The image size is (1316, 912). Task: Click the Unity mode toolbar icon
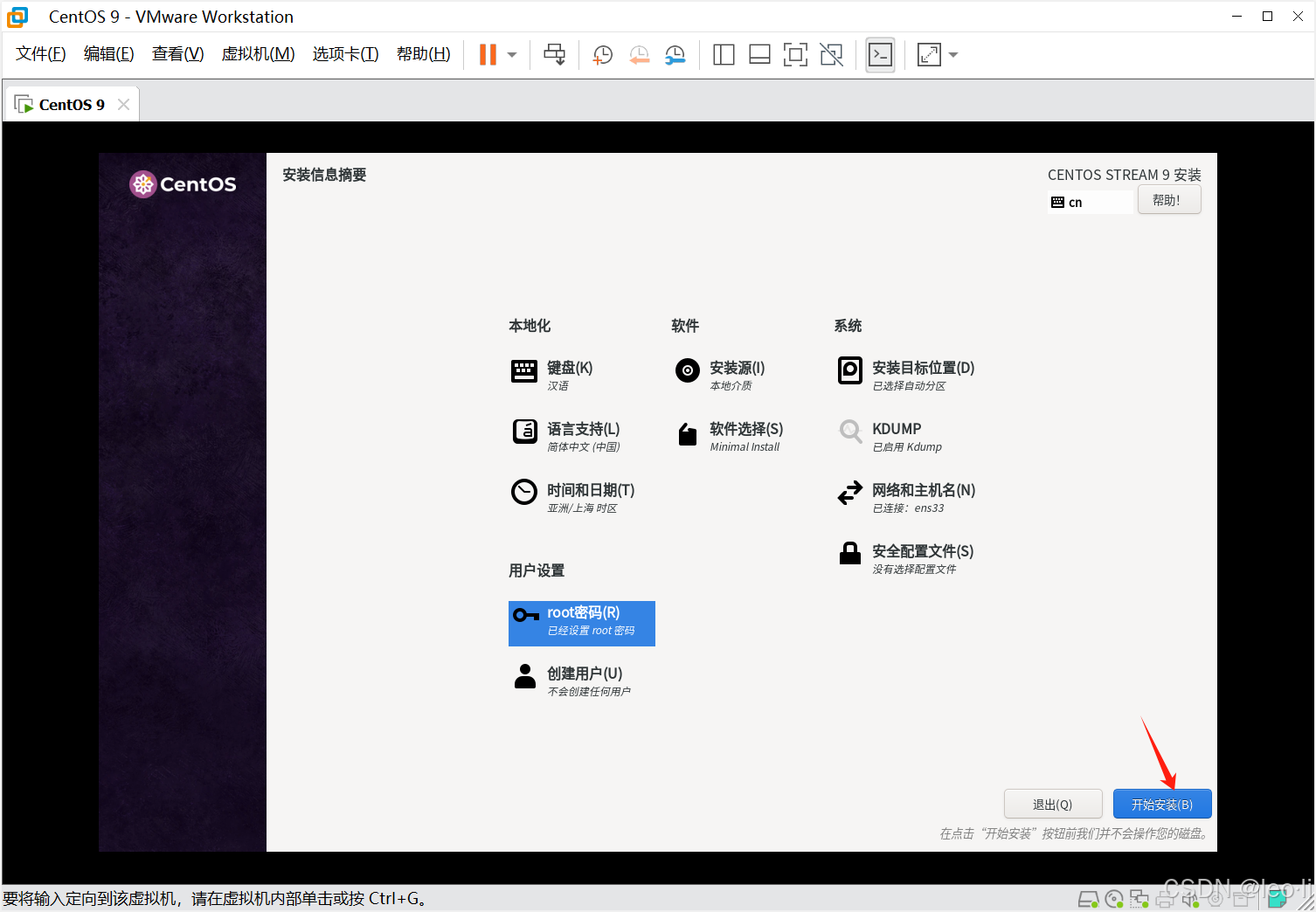(832, 55)
